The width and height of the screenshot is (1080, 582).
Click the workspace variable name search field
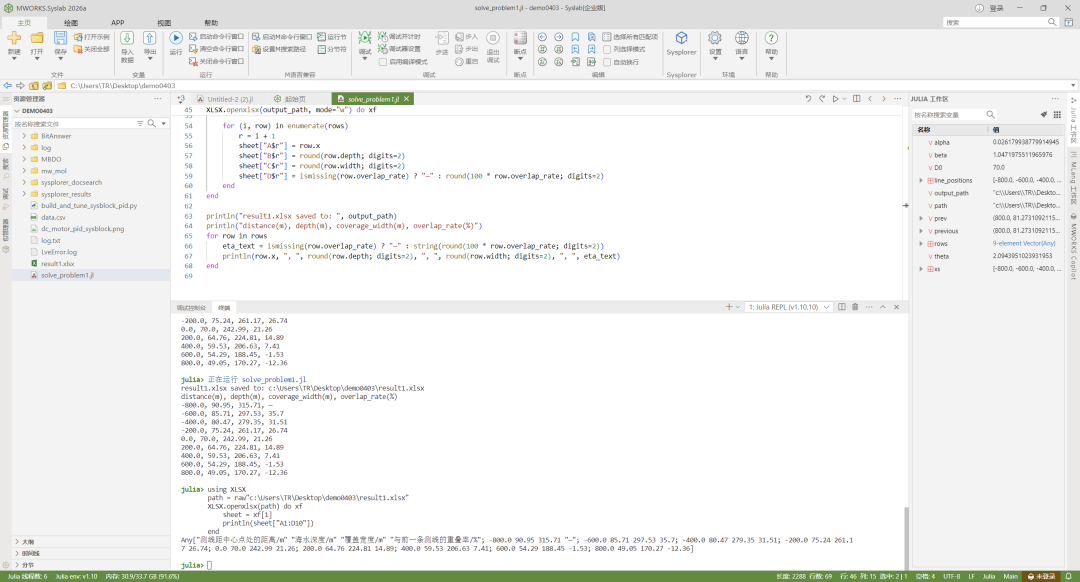point(954,115)
